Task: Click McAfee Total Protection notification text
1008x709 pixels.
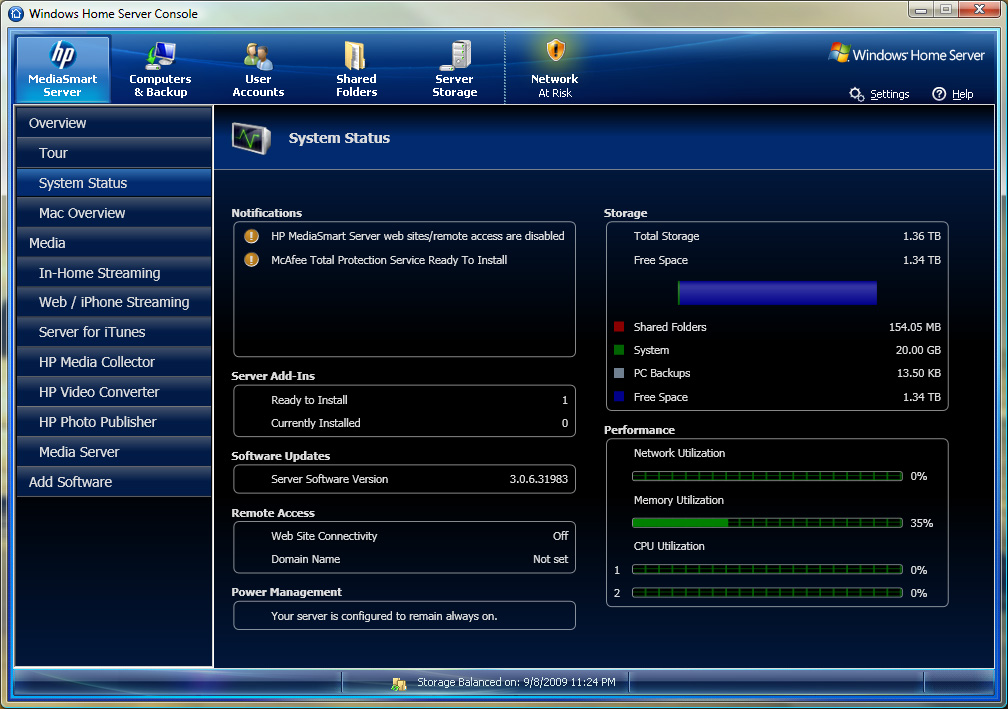Action: (x=389, y=260)
